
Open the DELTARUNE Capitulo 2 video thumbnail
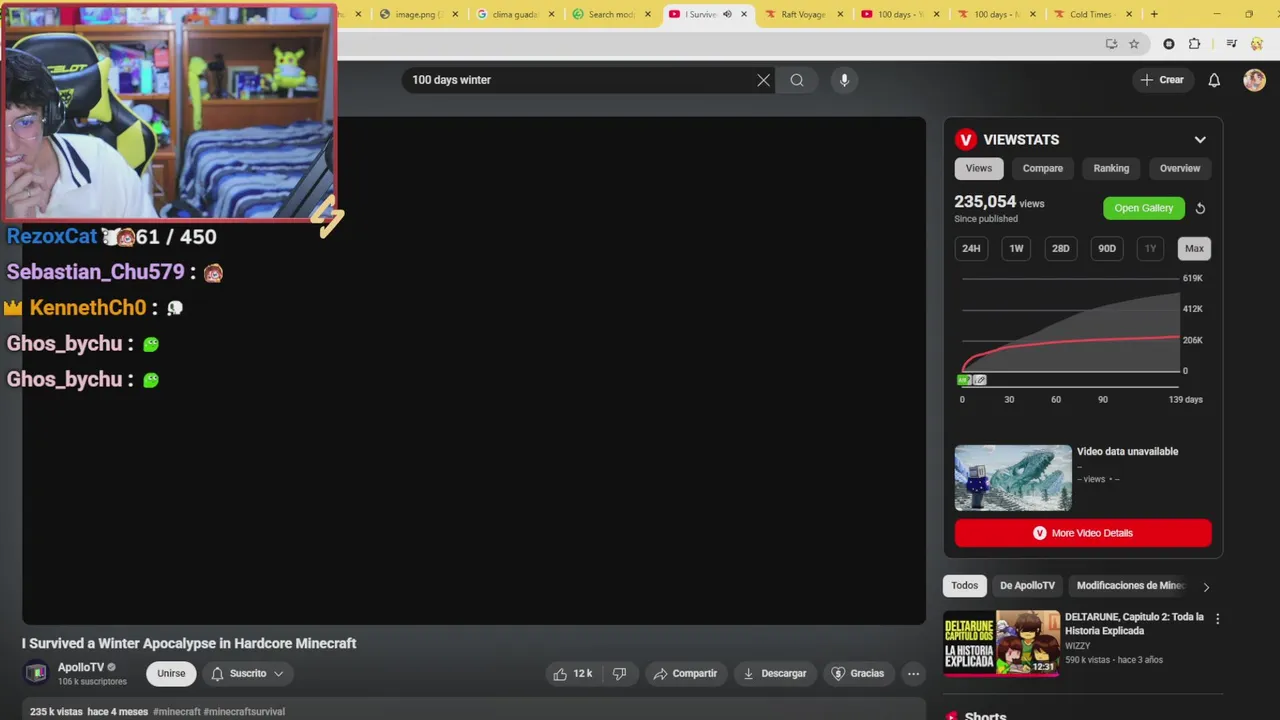[x=1002, y=643]
